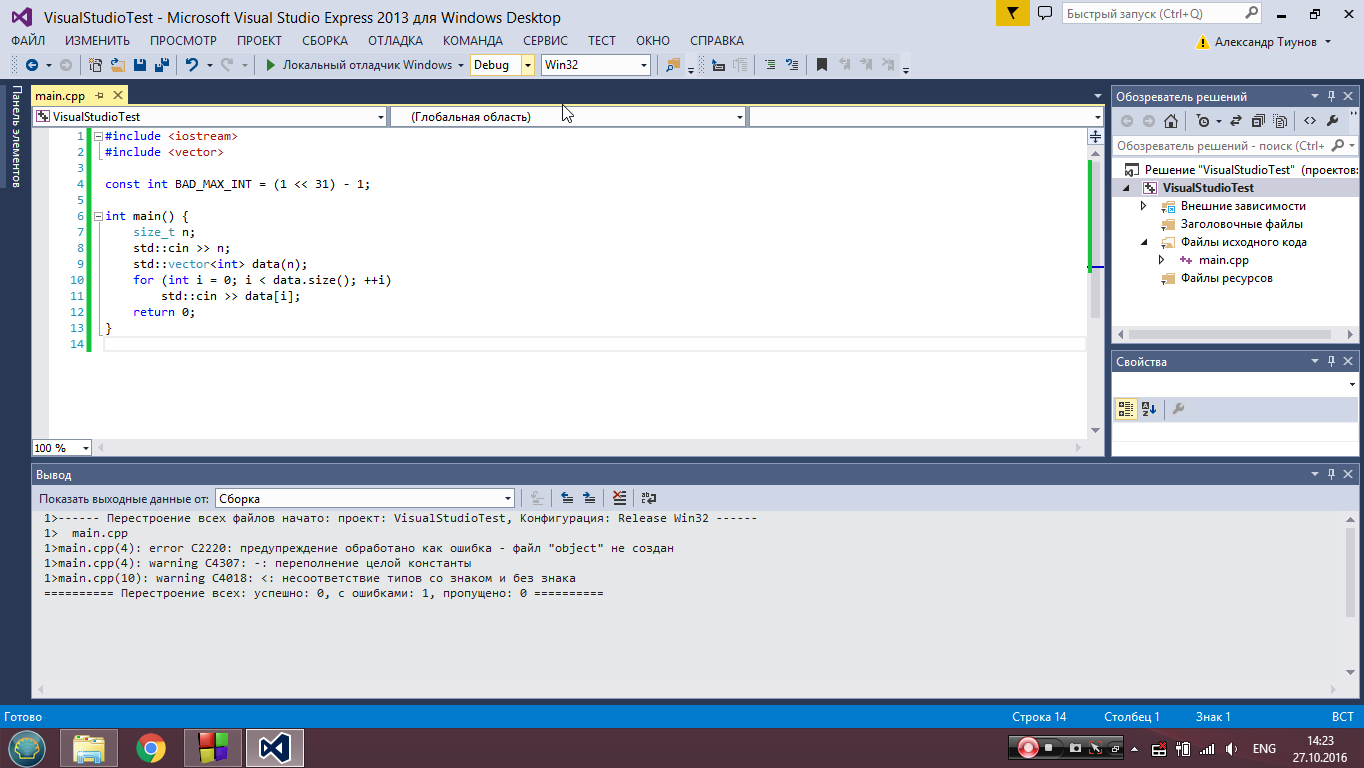Open the СБОРКА menu
The image size is (1364, 768).
pos(325,41)
